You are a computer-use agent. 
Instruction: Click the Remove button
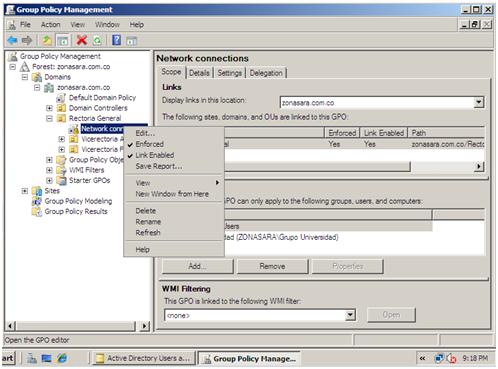point(272,266)
